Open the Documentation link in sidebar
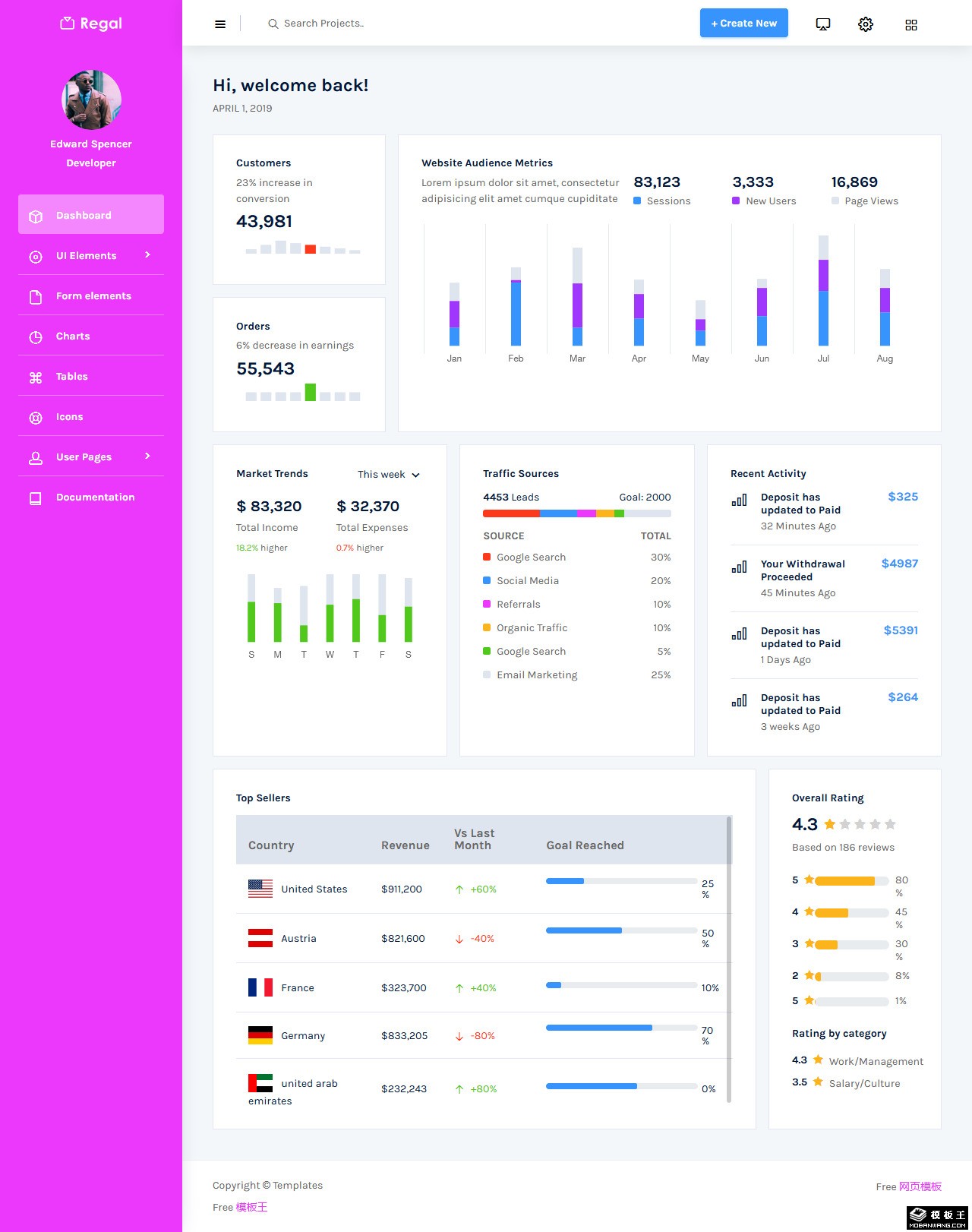The height and width of the screenshot is (1232, 972). (95, 498)
